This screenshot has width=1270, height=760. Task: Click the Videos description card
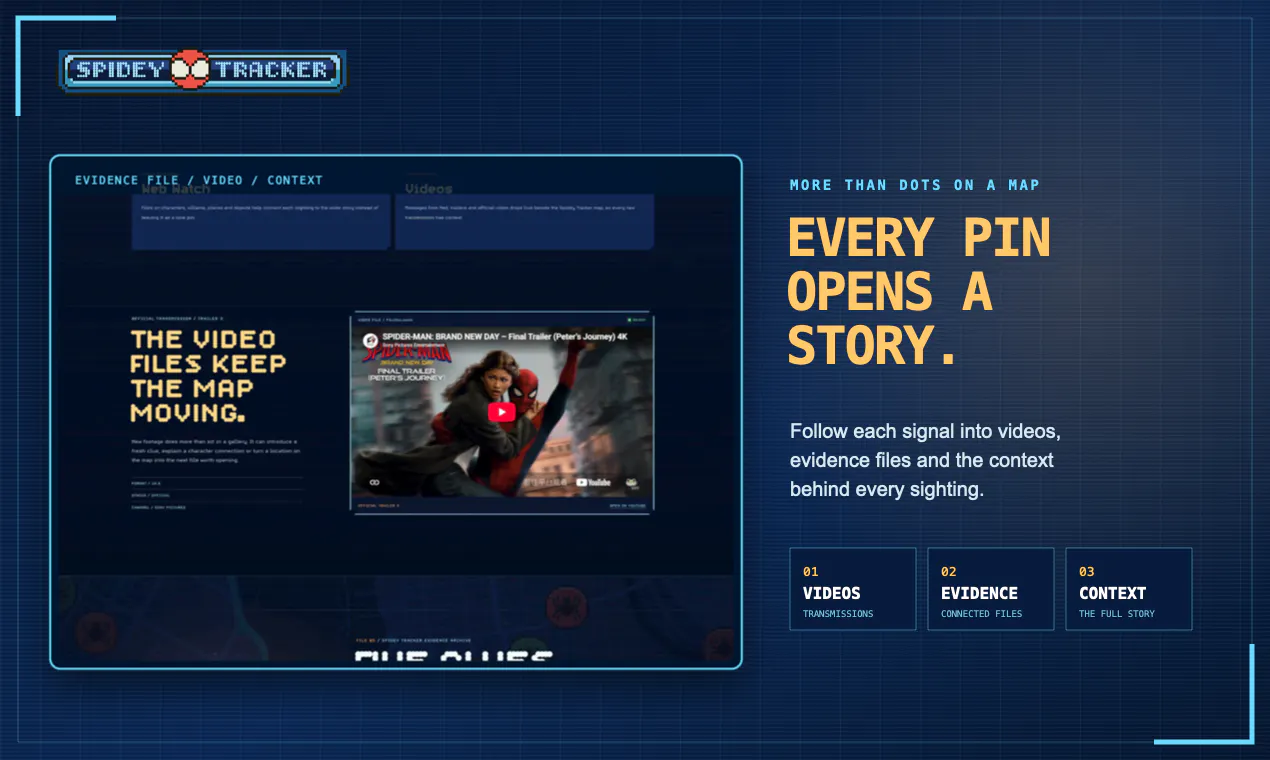coord(524,221)
